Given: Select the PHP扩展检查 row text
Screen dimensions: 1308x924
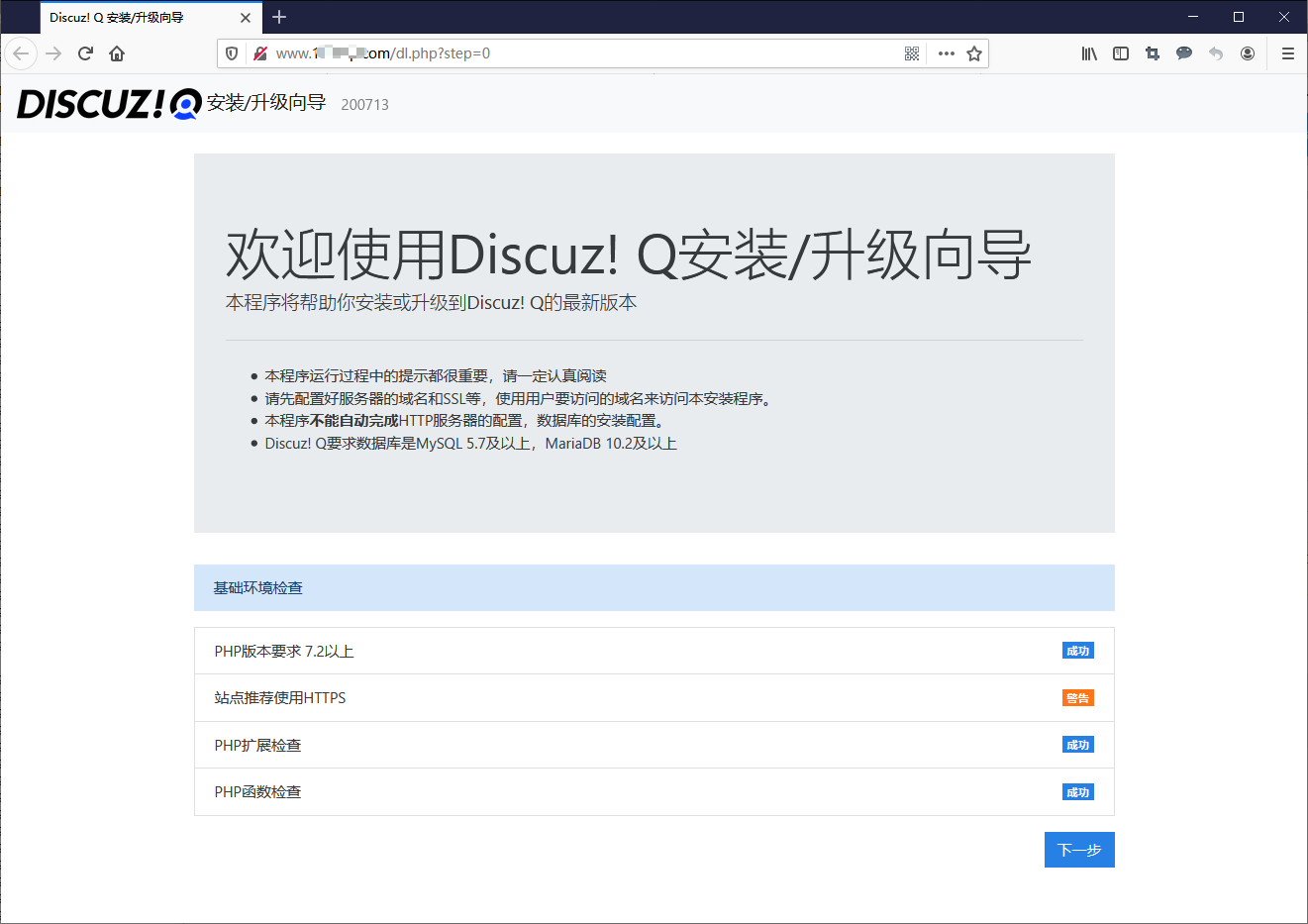Looking at the screenshot, I should (257, 746).
